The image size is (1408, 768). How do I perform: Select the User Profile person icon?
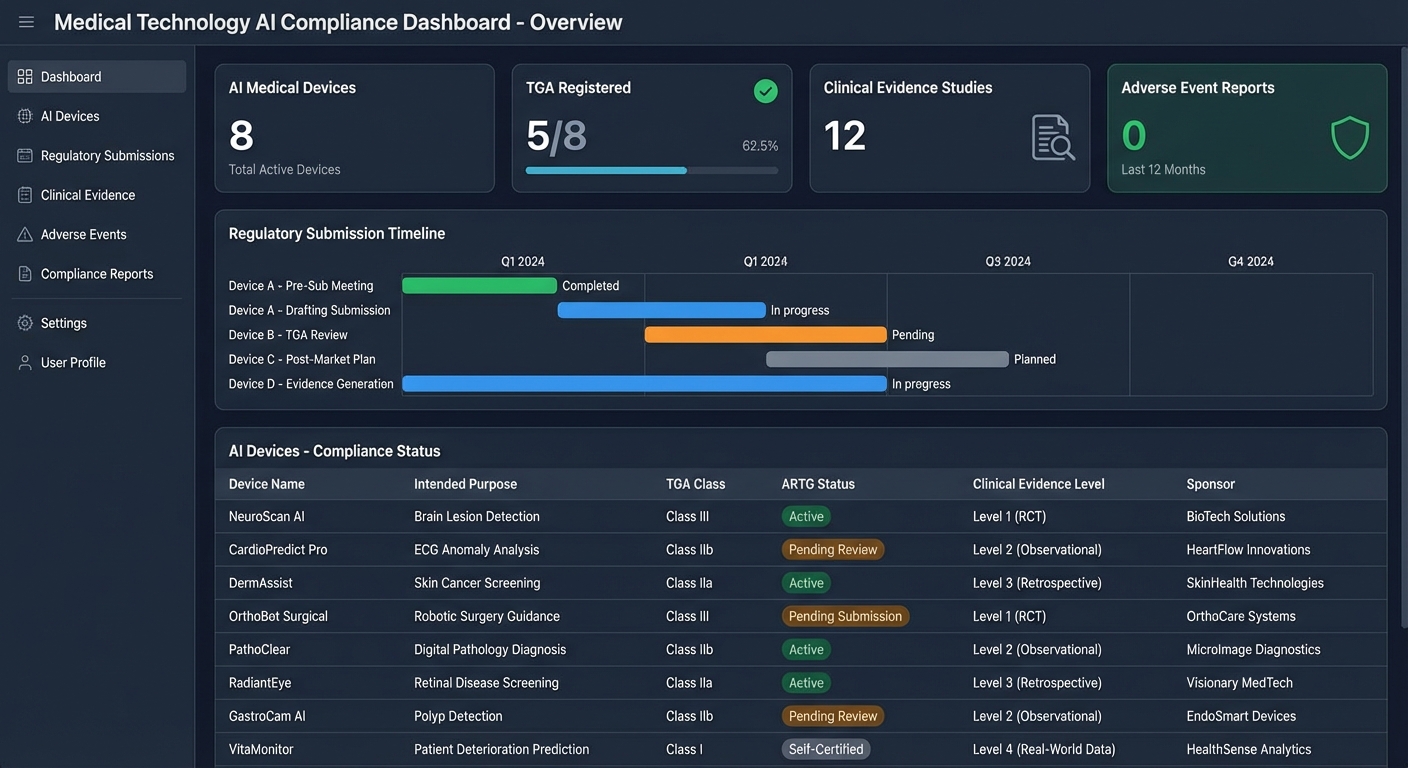pyautogui.click(x=22, y=362)
